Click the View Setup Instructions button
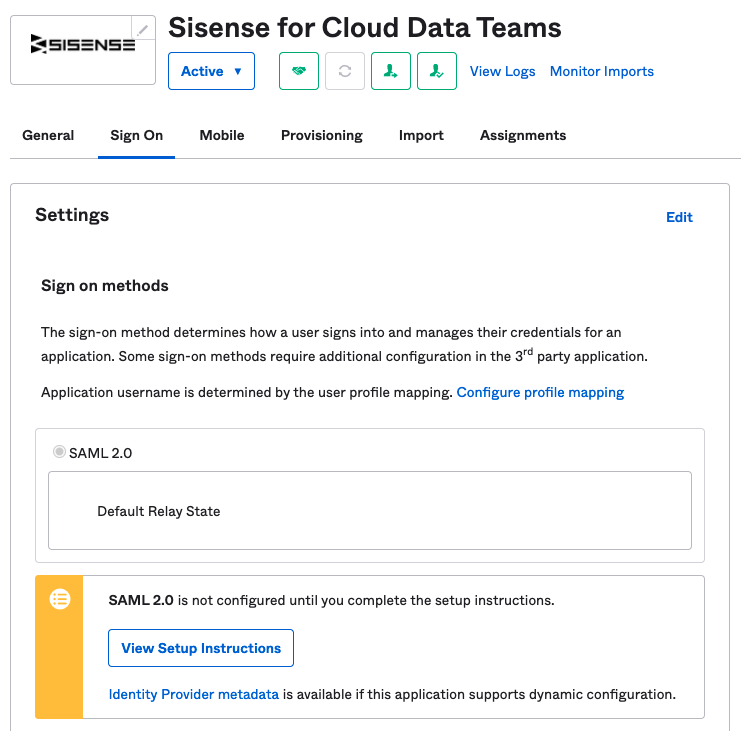Screen dimensions: 741x731 click(x=201, y=648)
